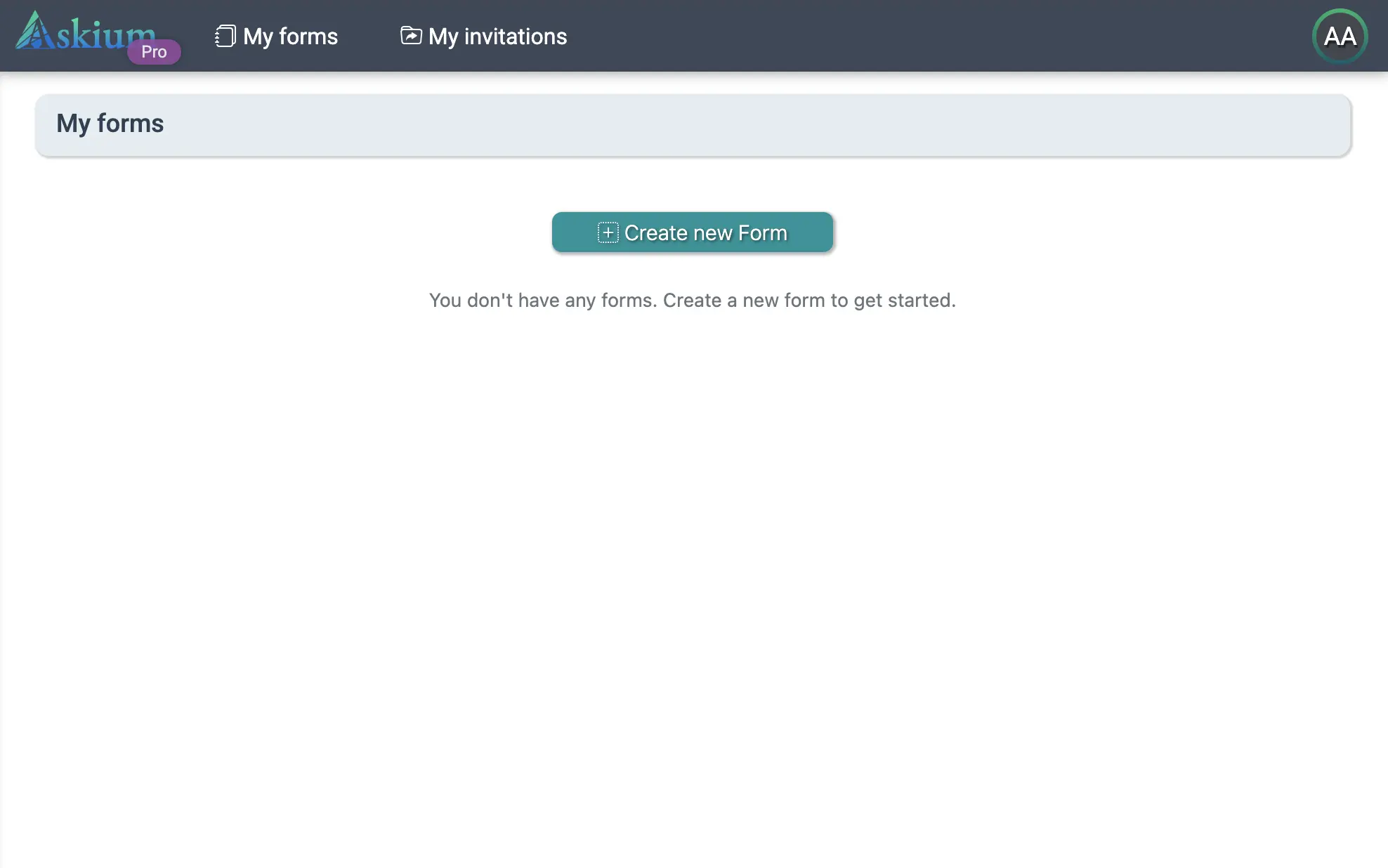Screen dimensions: 1388x868
Task: Click the plus icon in Create button
Action: click(x=608, y=232)
